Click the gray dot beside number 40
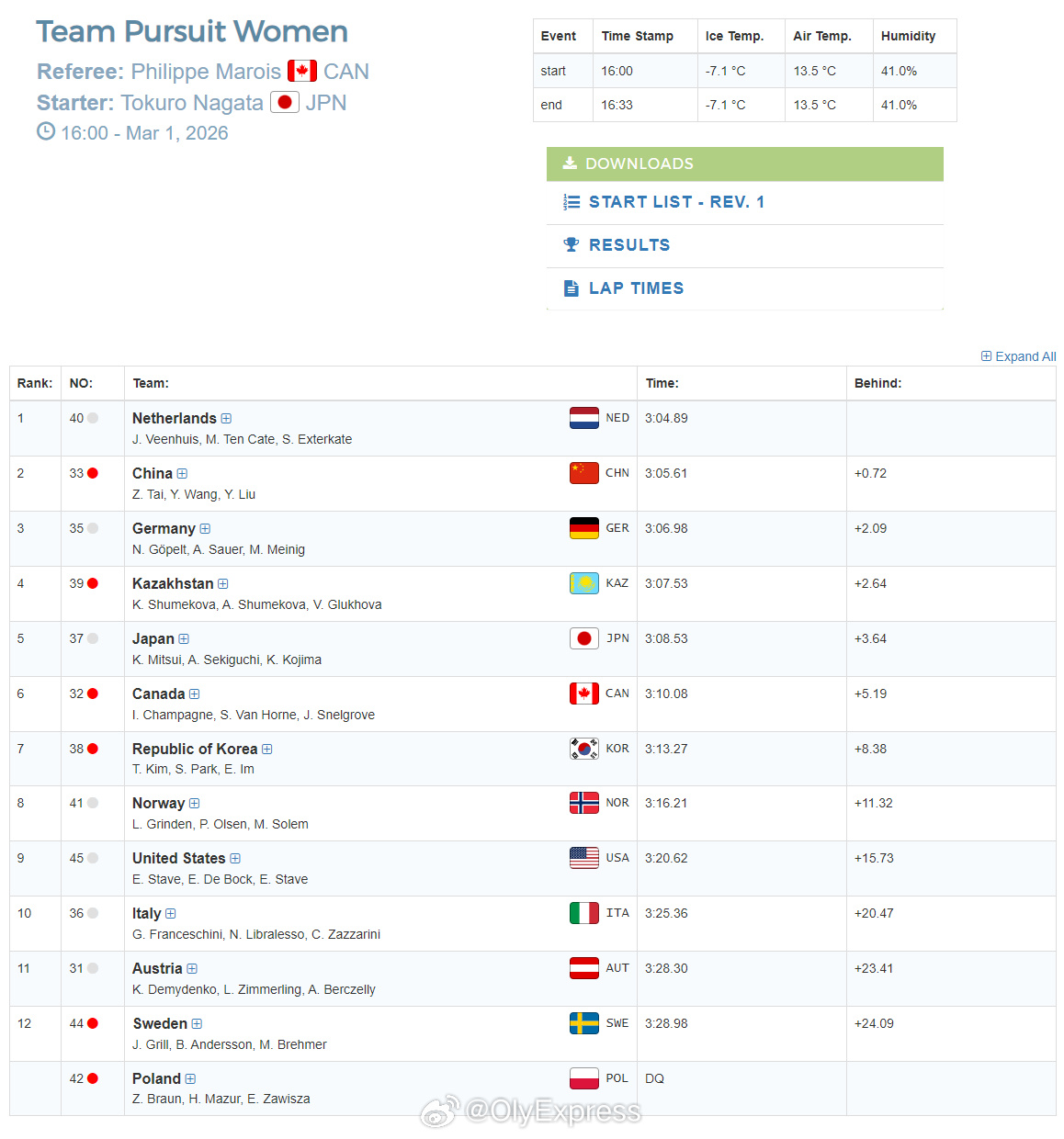 coord(93,419)
